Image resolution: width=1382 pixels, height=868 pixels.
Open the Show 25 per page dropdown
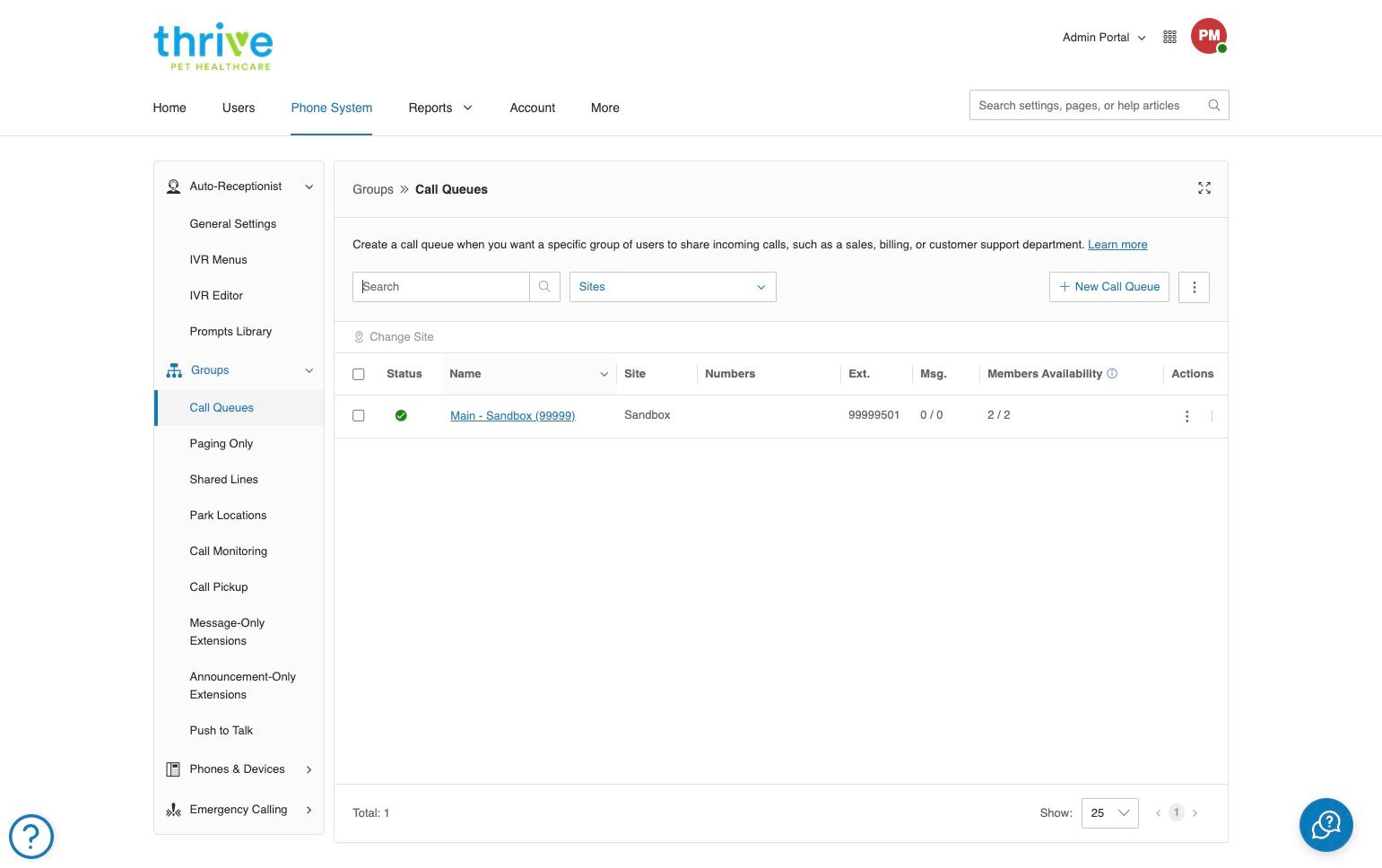tap(1110, 813)
